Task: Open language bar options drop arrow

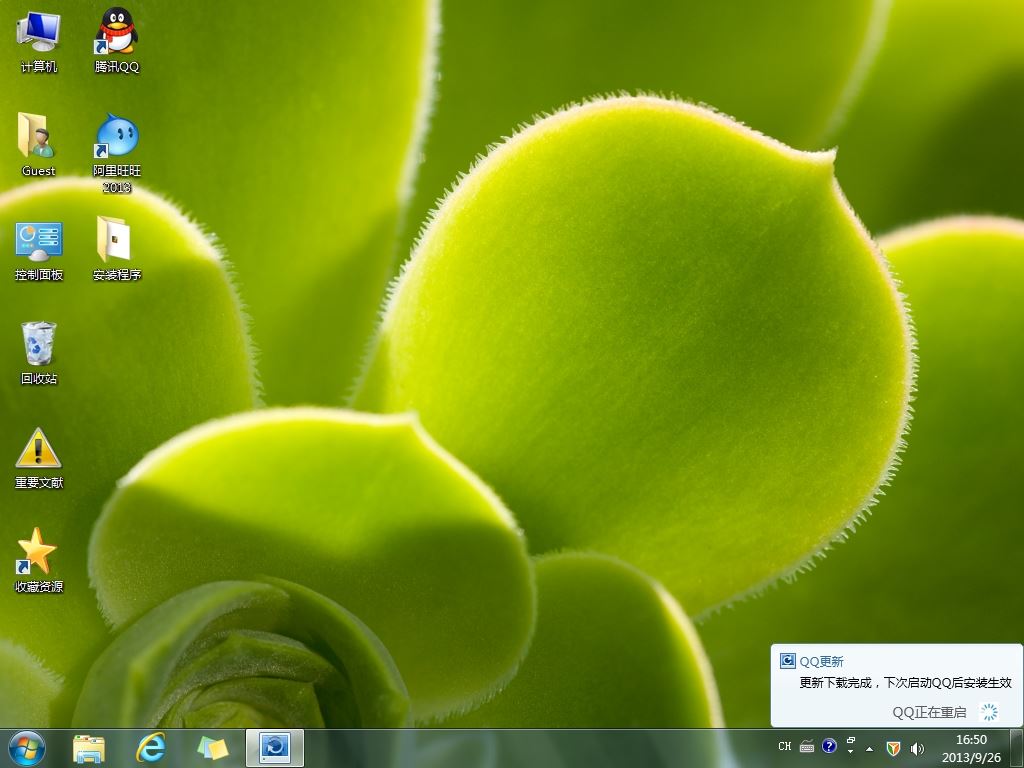Action: pyautogui.click(x=851, y=752)
